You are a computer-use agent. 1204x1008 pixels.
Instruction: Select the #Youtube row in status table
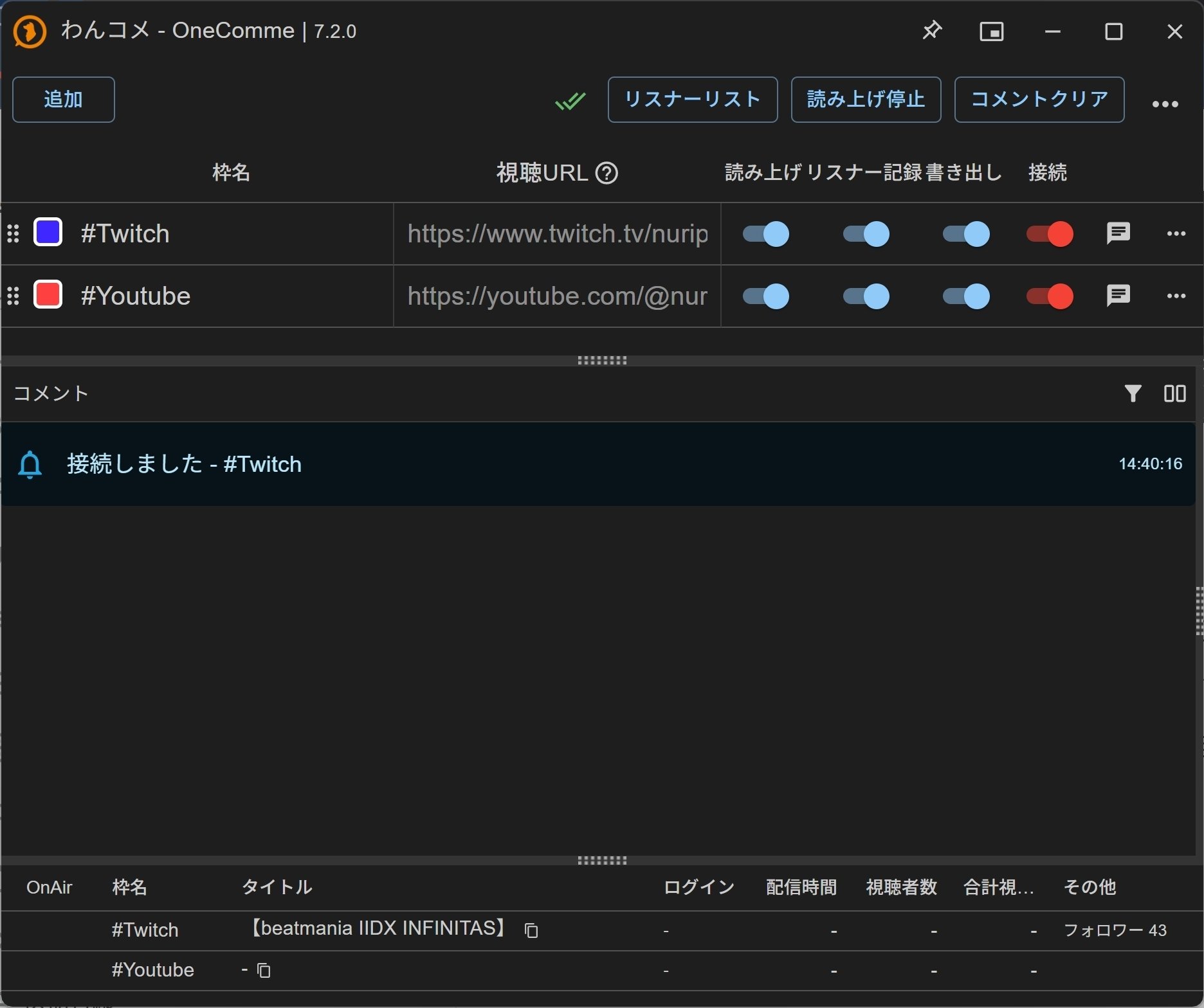(x=602, y=971)
